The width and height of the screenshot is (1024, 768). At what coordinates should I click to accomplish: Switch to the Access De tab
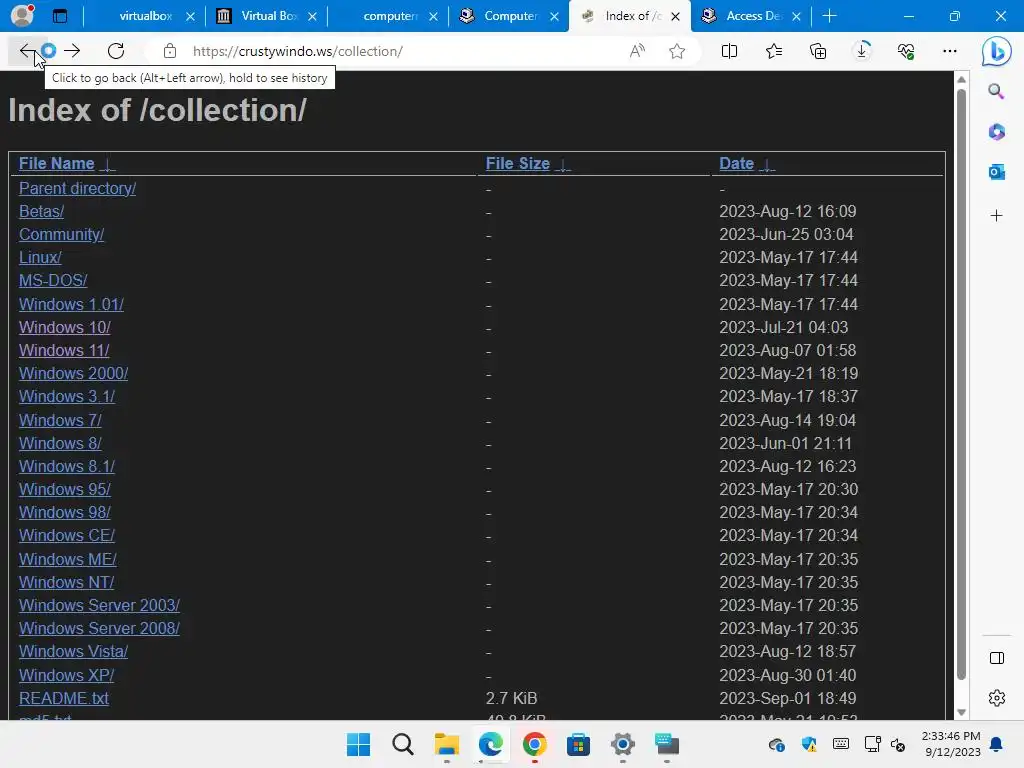tap(753, 16)
